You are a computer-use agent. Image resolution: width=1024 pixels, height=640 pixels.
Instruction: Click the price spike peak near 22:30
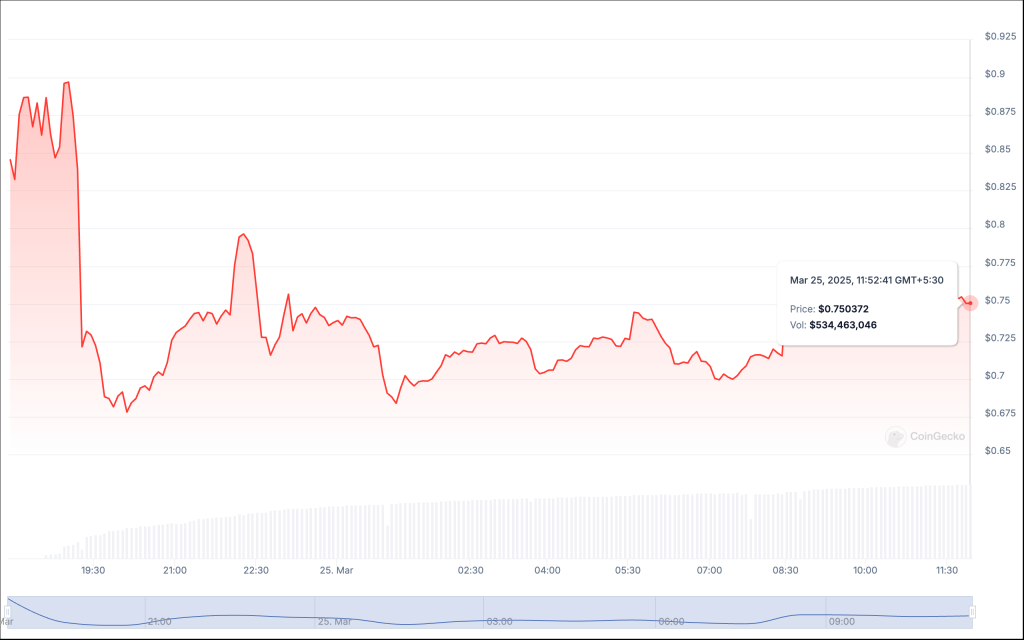(x=243, y=234)
